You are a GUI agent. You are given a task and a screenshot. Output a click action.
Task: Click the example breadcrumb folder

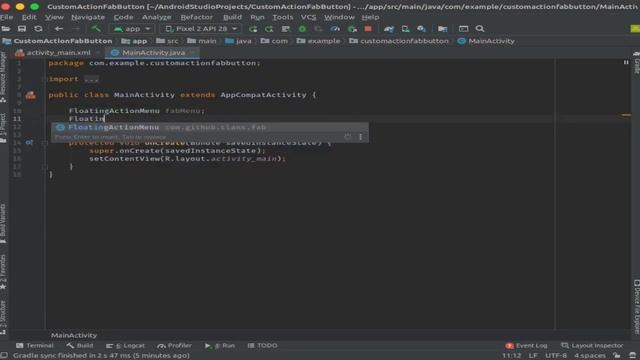coord(318,41)
